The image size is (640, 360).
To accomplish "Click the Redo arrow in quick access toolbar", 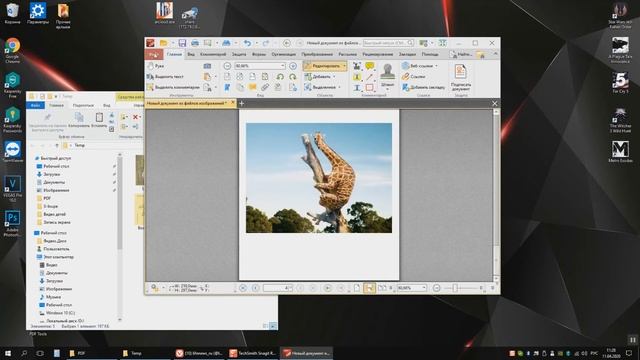I will pyautogui.click(x=266, y=43).
